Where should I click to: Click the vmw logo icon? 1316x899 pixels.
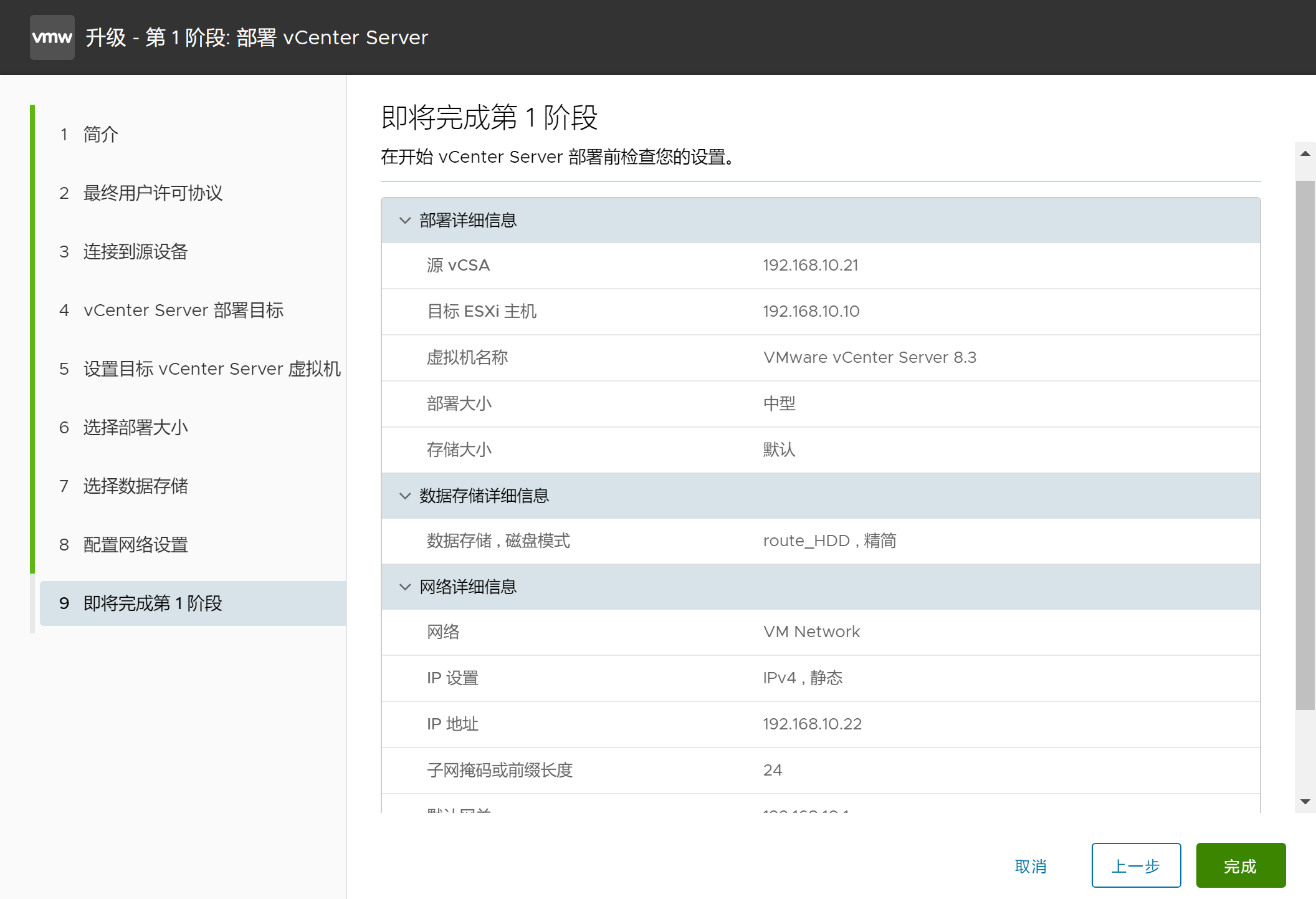(x=52, y=37)
